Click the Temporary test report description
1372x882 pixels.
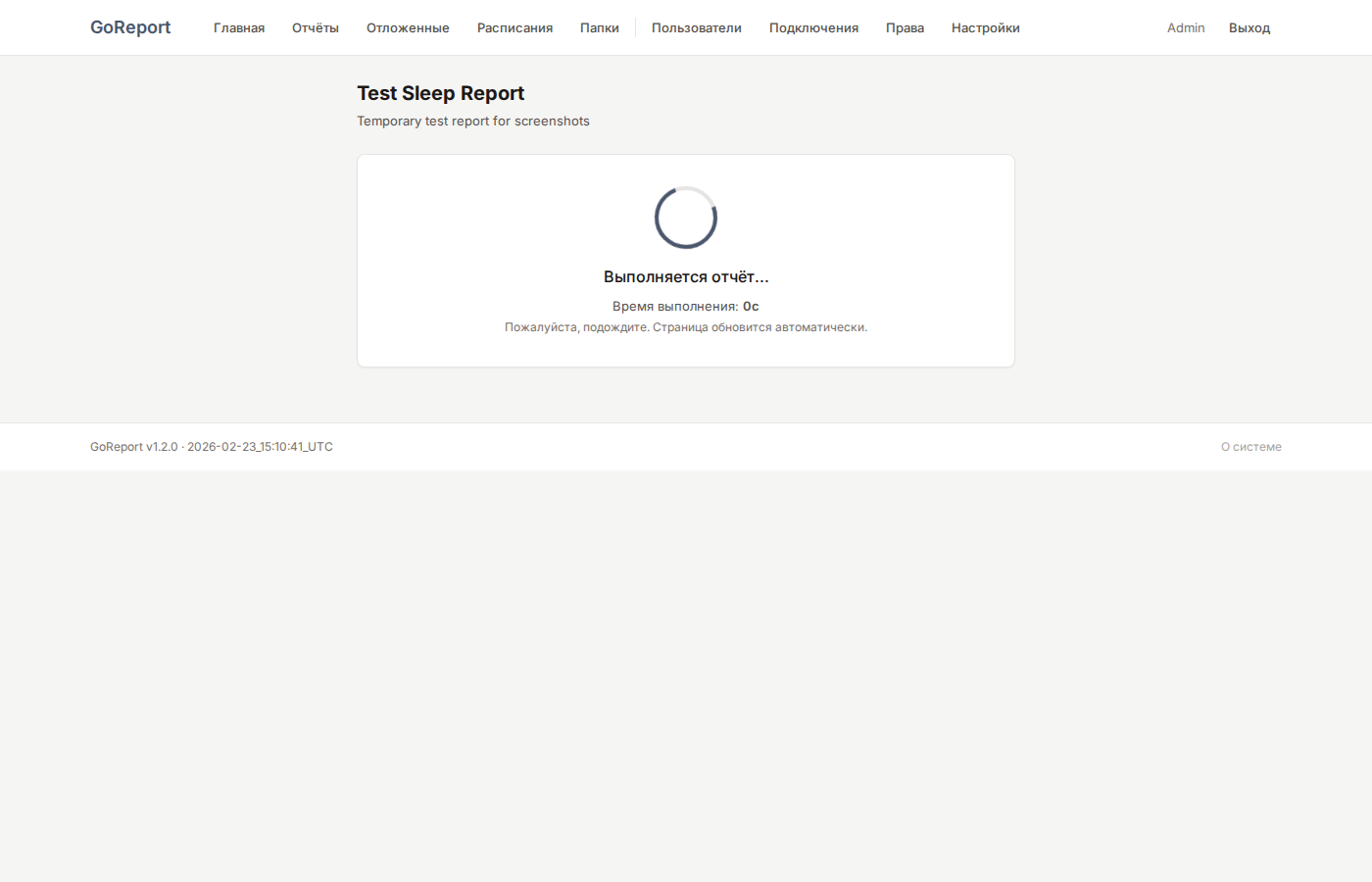pos(473,122)
